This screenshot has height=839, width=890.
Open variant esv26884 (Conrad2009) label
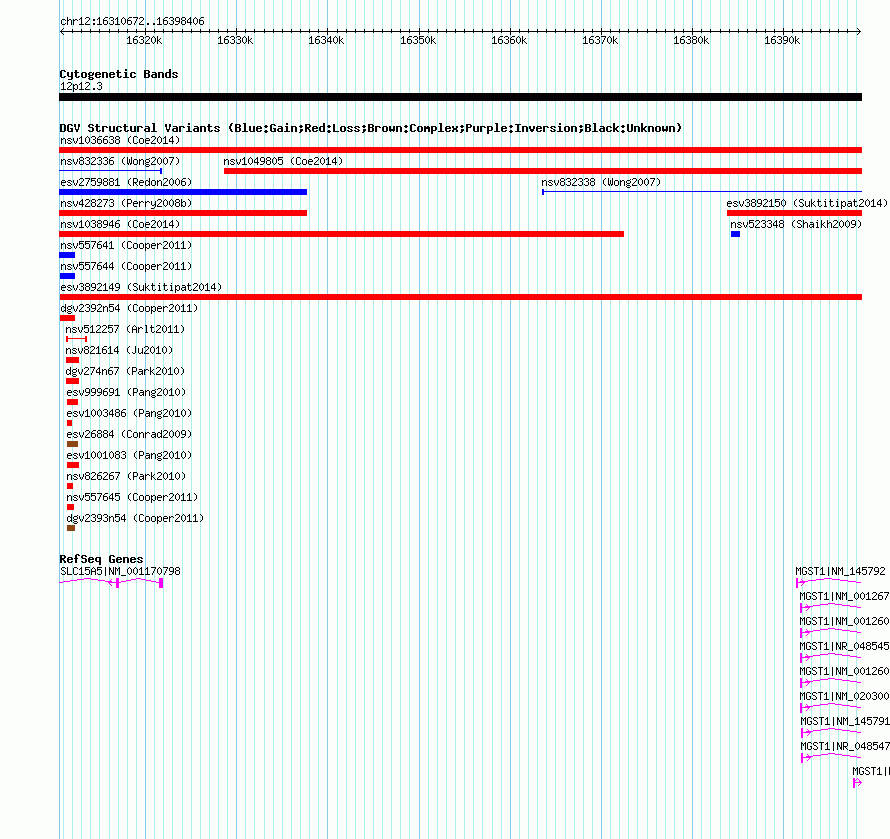click(x=129, y=434)
